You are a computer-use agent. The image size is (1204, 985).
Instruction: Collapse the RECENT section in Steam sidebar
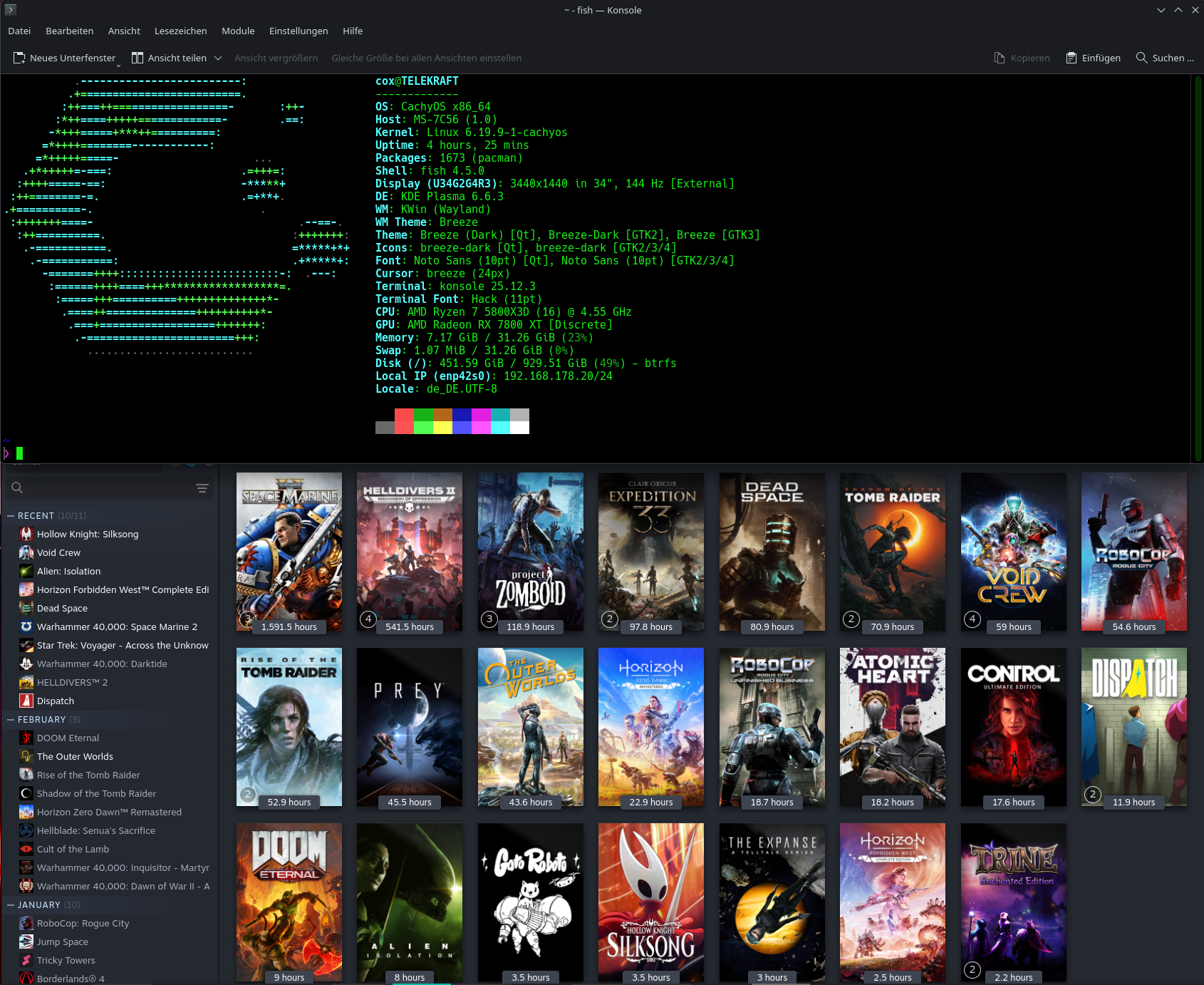(11, 515)
